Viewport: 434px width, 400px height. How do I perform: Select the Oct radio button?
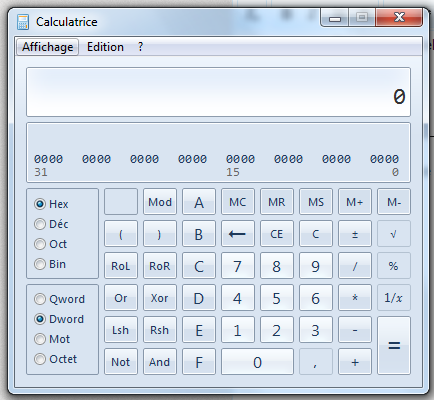[40, 244]
